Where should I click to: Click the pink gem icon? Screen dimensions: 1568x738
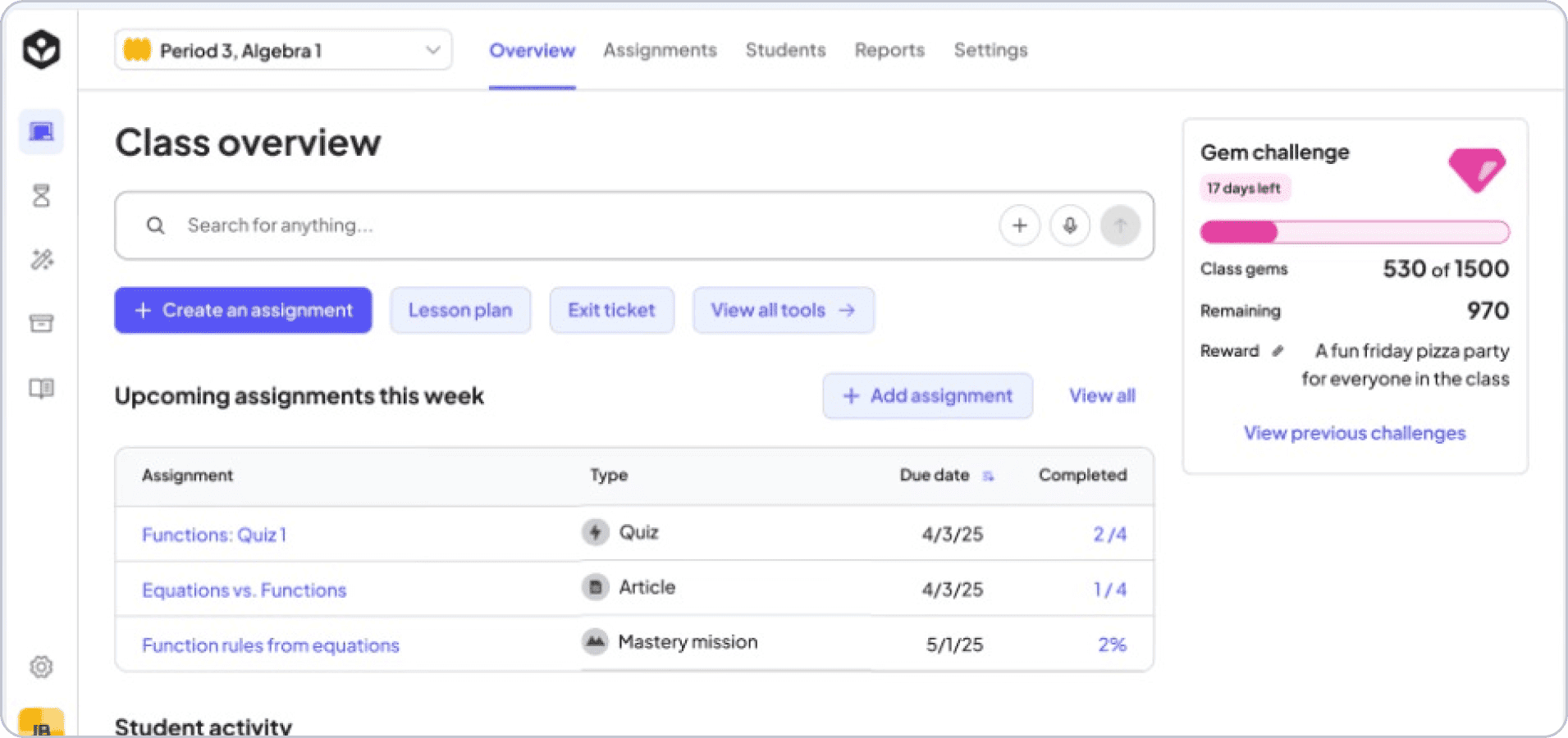(x=1477, y=170)
